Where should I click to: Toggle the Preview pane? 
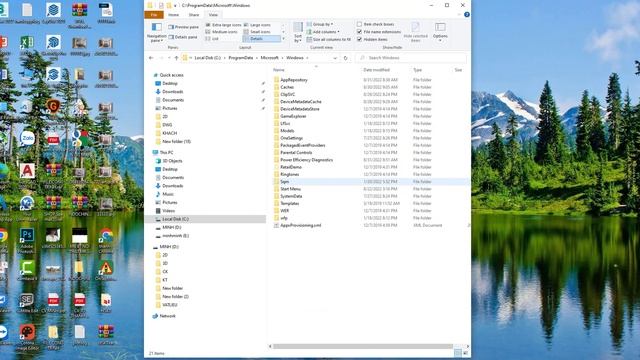coord(183,27)
